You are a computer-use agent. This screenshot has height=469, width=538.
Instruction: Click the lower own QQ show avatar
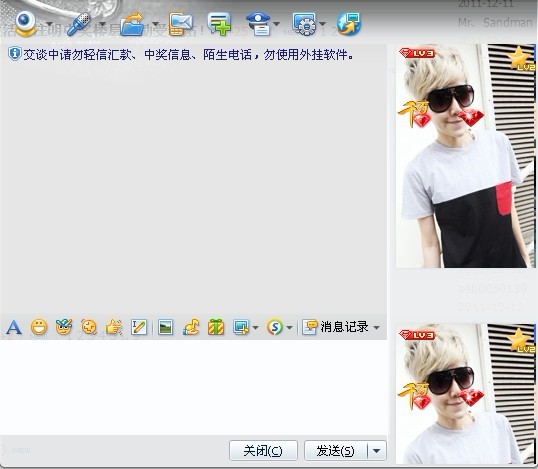tap(466, 394)
